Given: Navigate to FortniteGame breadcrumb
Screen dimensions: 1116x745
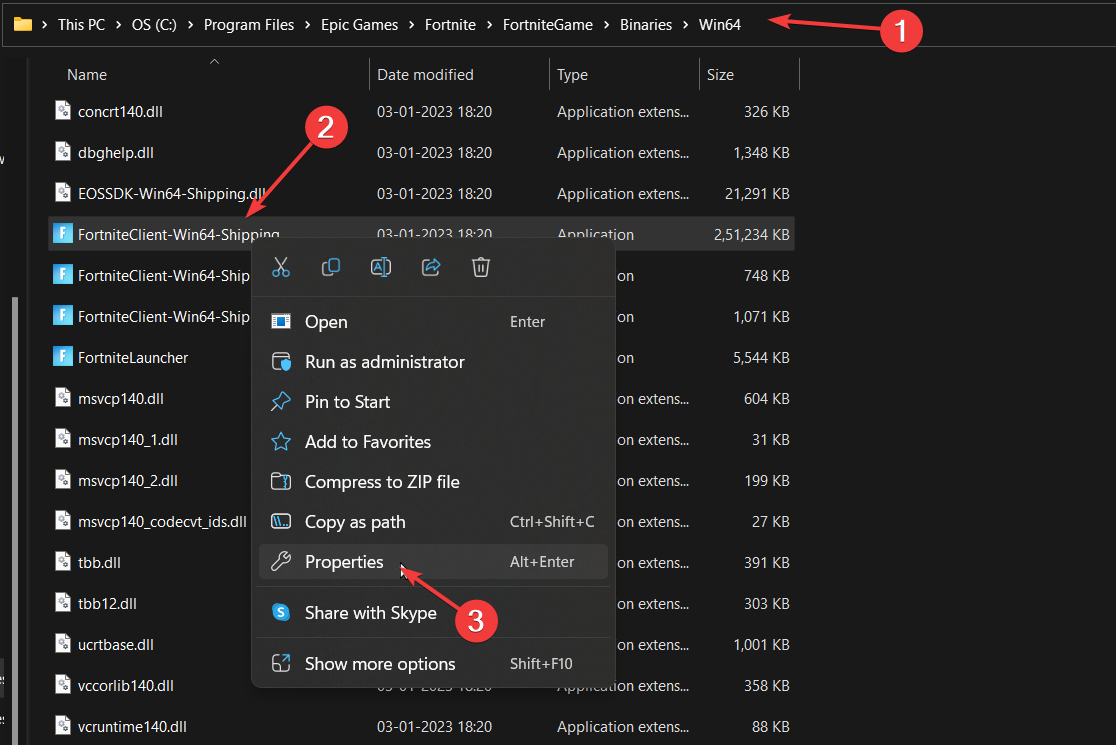Looking at the screenshot, I should click(547, 25).
